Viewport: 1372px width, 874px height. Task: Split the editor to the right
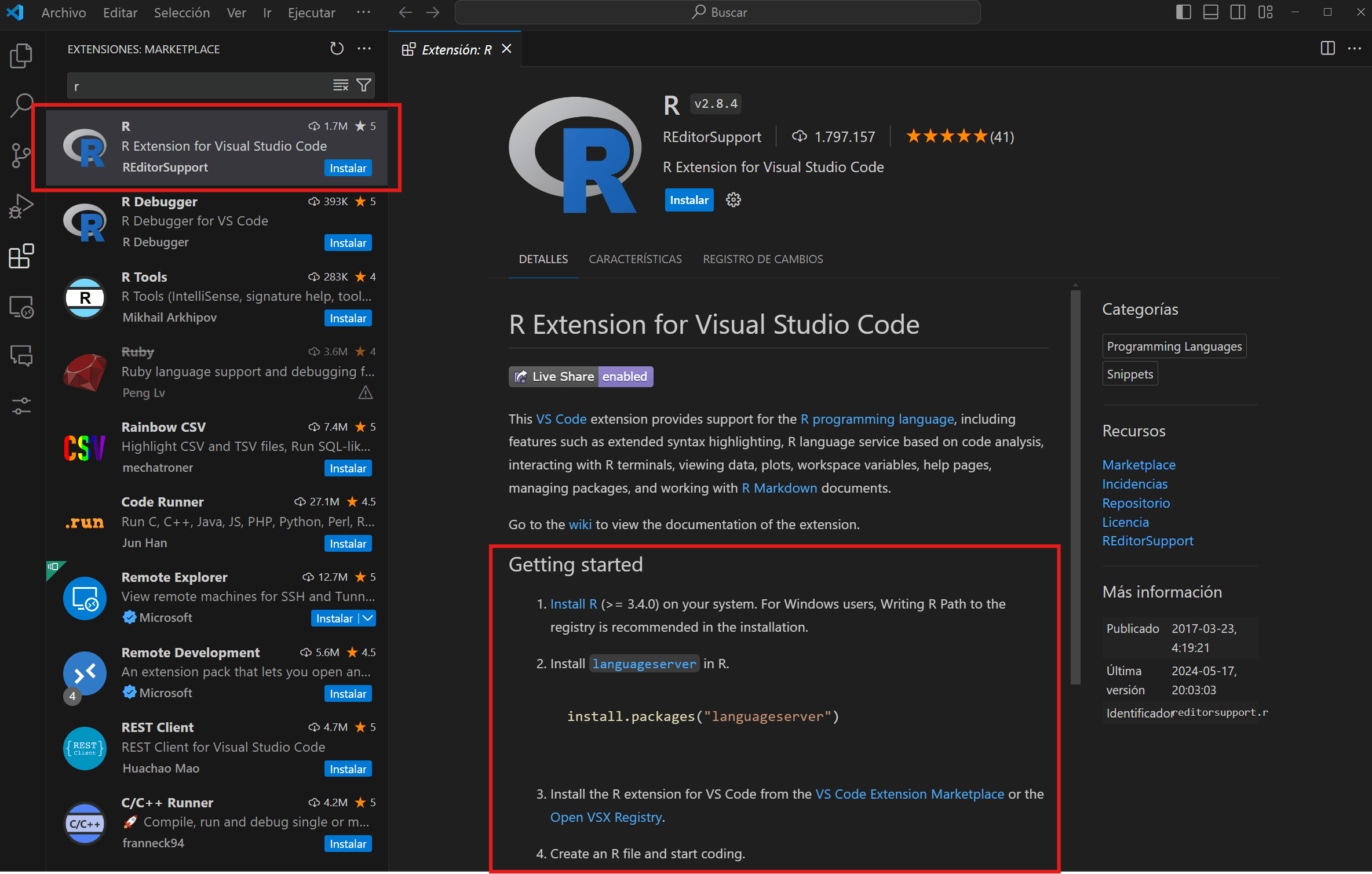click(x=1327, y=49)
